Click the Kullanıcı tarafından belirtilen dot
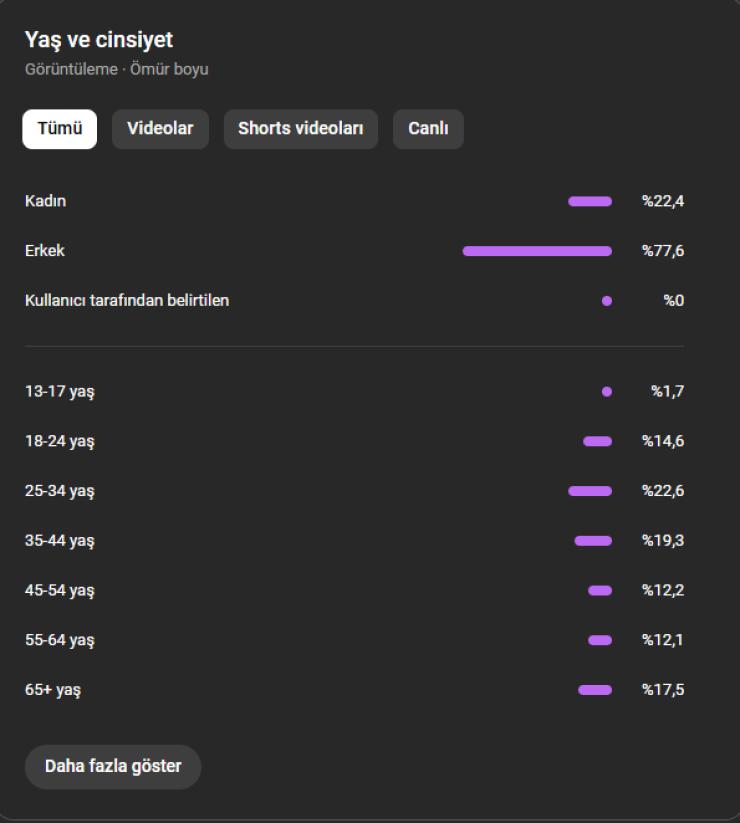The width and height of the screenshot is (740, 823). click(x=607, y=301)
